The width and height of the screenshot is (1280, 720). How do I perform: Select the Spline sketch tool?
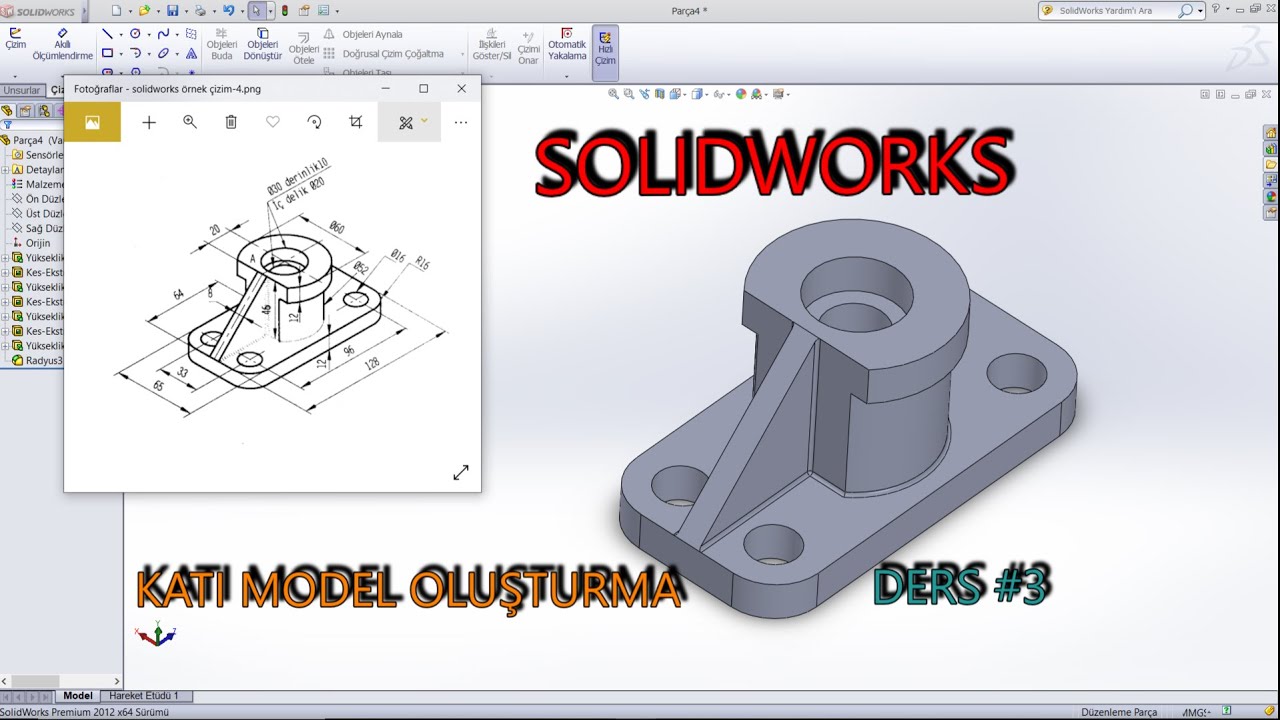(163, 34)
